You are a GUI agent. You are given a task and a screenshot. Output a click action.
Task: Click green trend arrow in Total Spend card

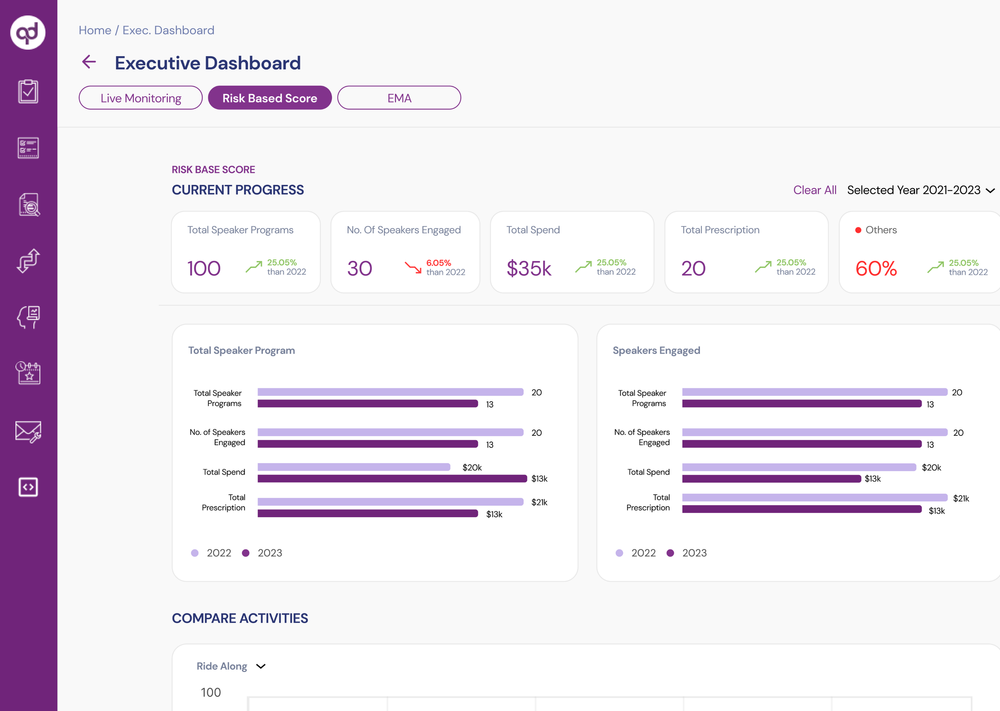pos(584,267)
